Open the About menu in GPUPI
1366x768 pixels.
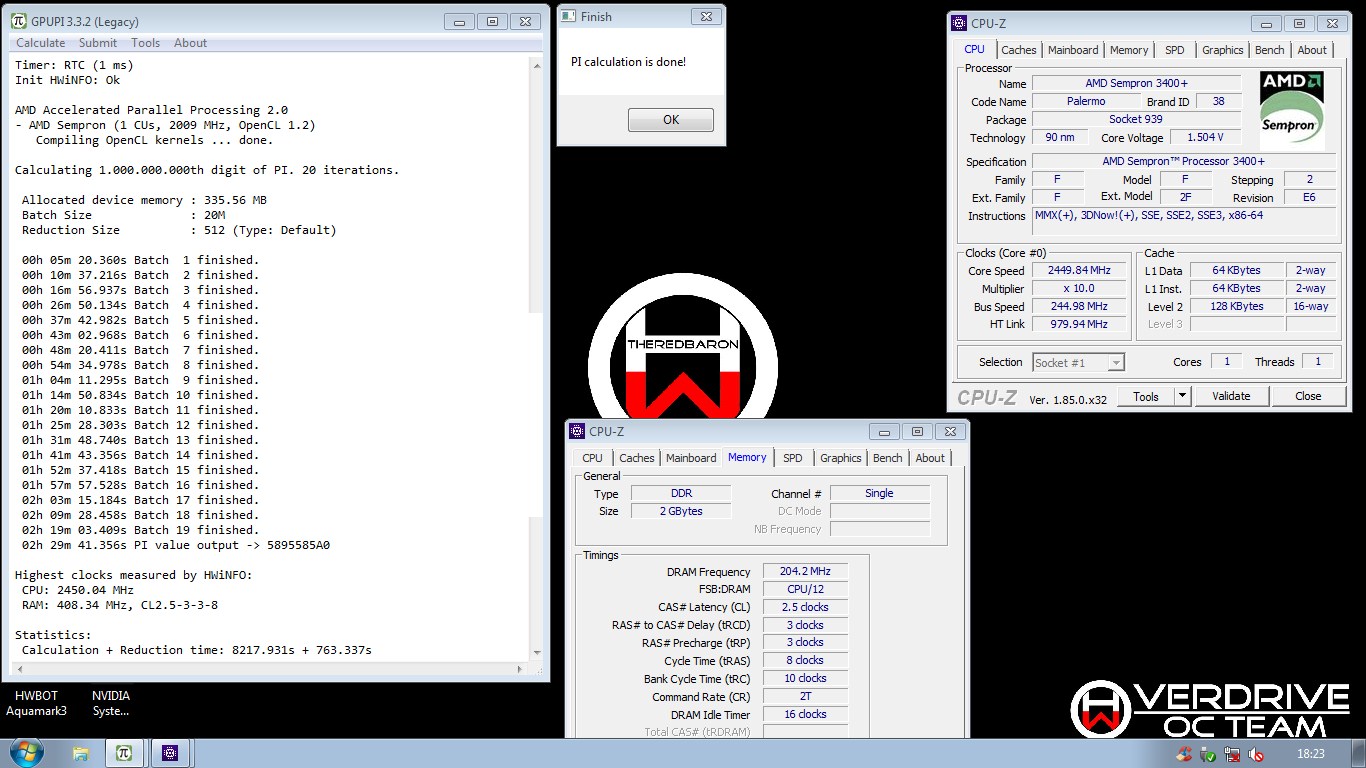coord(191,43)
